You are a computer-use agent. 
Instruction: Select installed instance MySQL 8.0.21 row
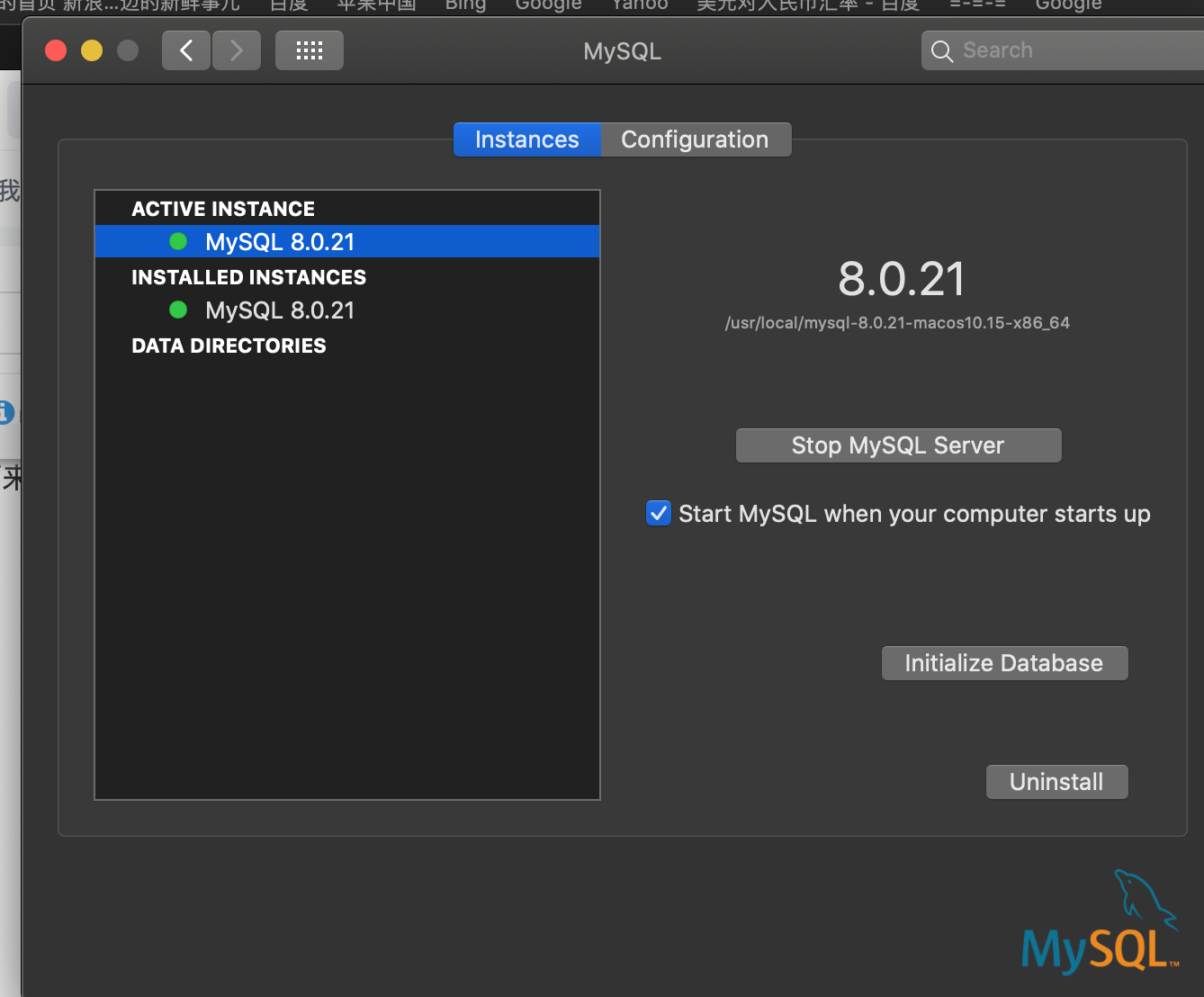347,310
